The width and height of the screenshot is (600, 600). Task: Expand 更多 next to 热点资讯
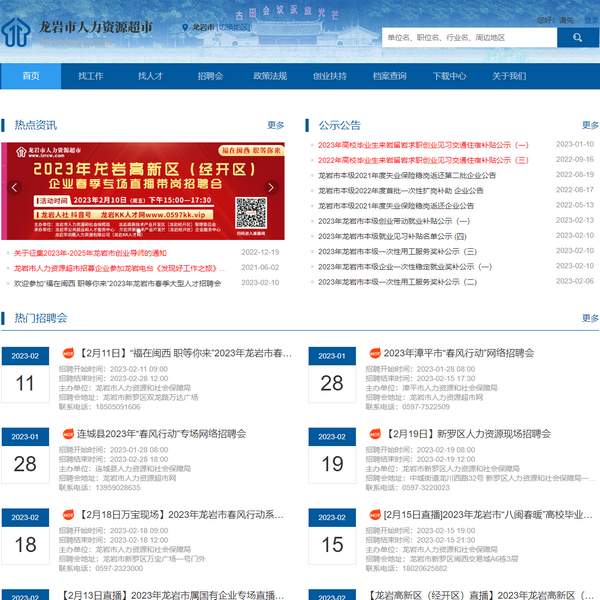[276, 125]
